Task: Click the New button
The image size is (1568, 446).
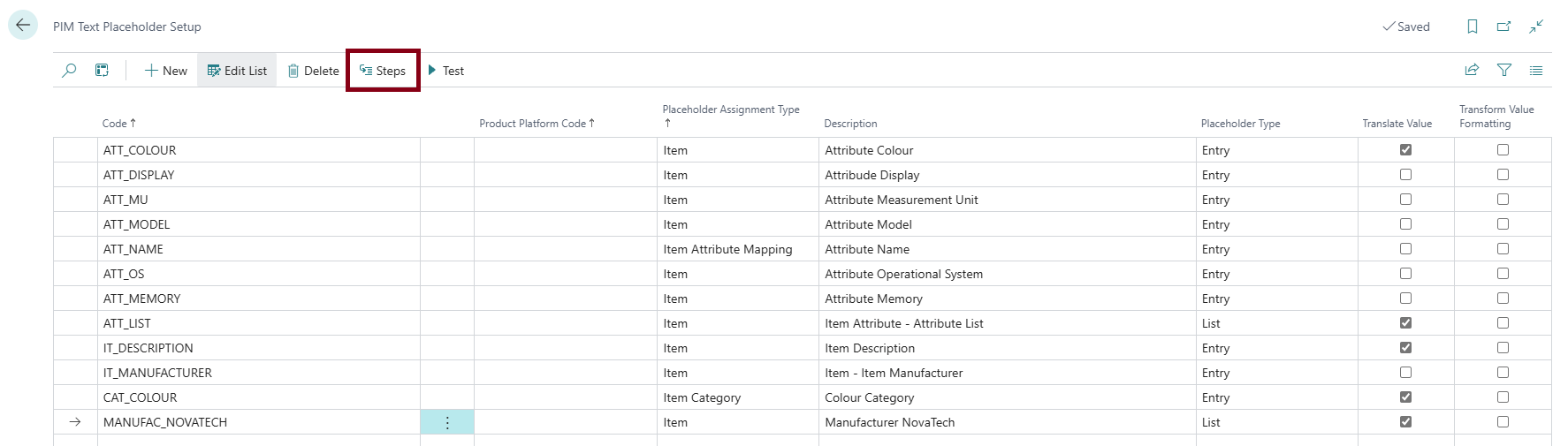Action: click(x=166, y=71)
